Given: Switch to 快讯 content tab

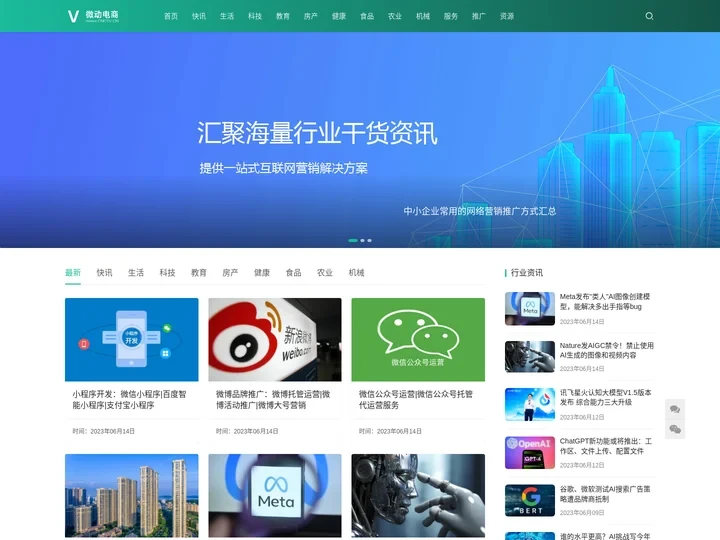Looking at the screenshot, I should click(x=104, y=273).
